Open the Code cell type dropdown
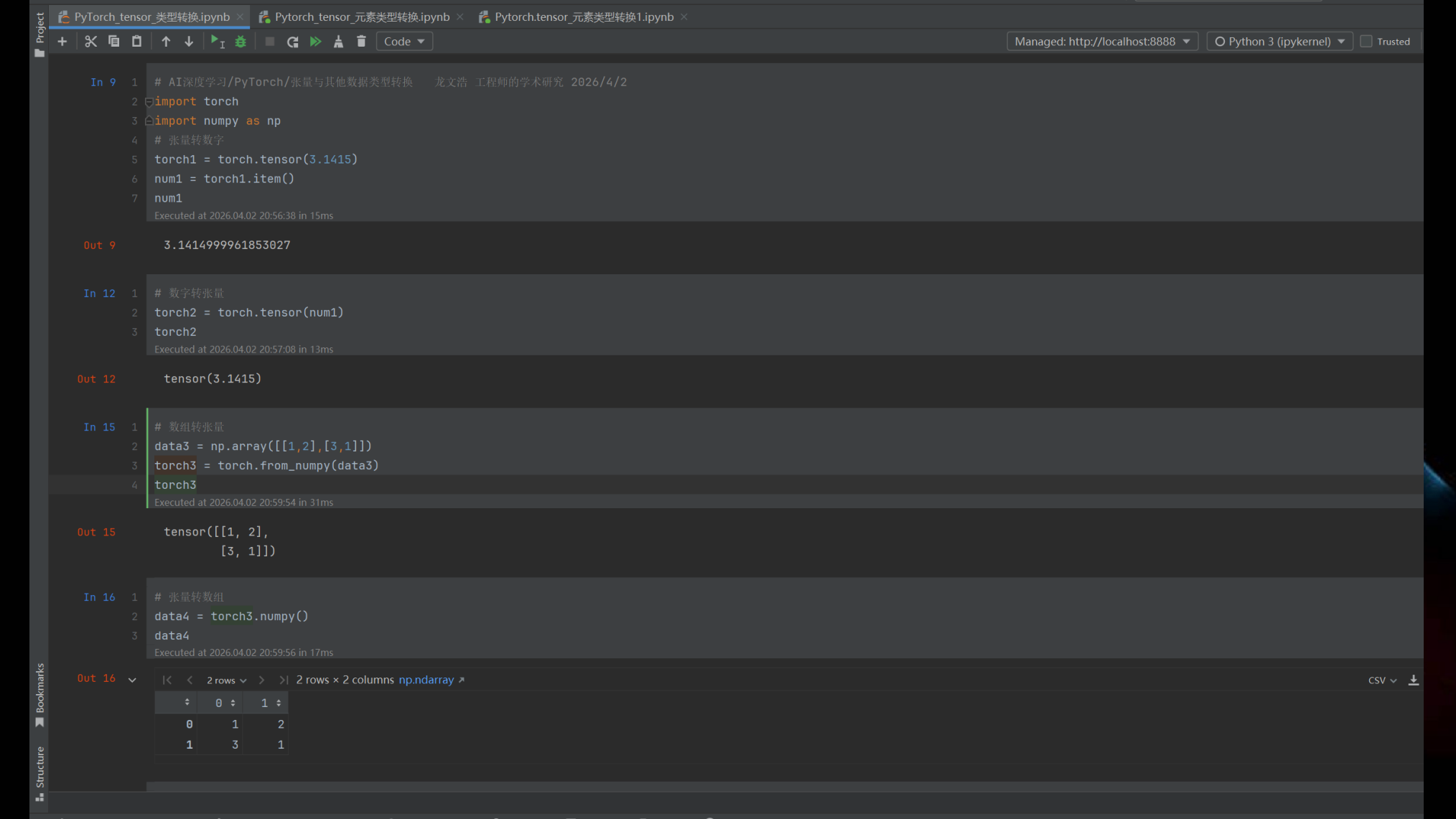1456x819 pixels. coord(404,42)
